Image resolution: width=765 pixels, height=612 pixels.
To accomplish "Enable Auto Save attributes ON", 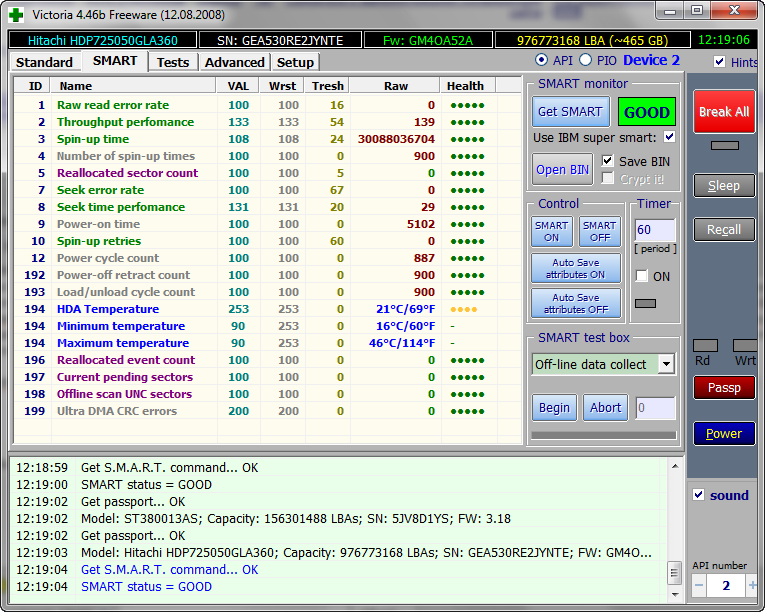I will pyautogui.click(x=575, y=269).
